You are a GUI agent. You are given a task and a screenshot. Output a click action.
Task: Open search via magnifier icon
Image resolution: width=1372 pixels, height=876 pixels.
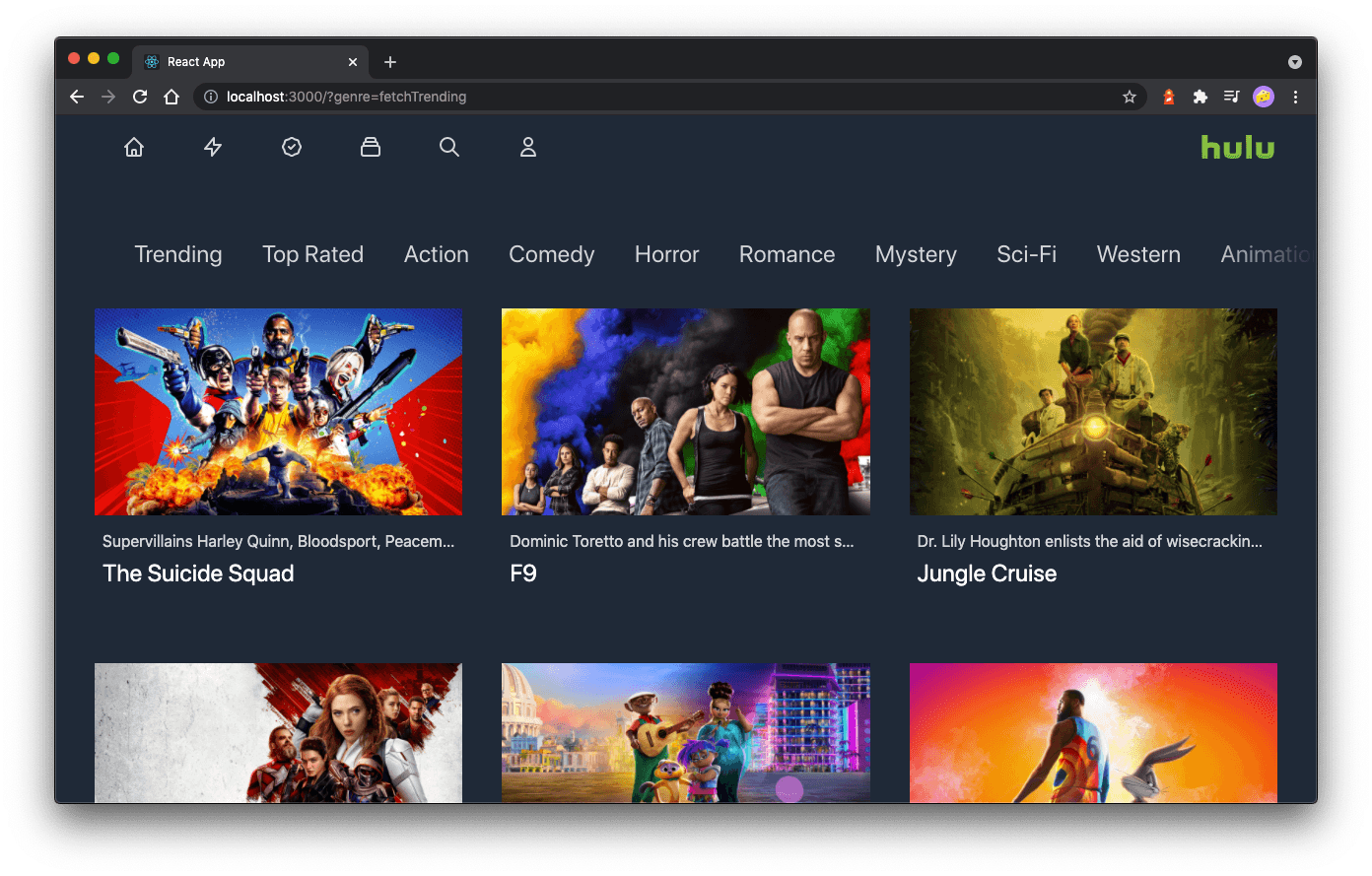click(x=449, y=147)
